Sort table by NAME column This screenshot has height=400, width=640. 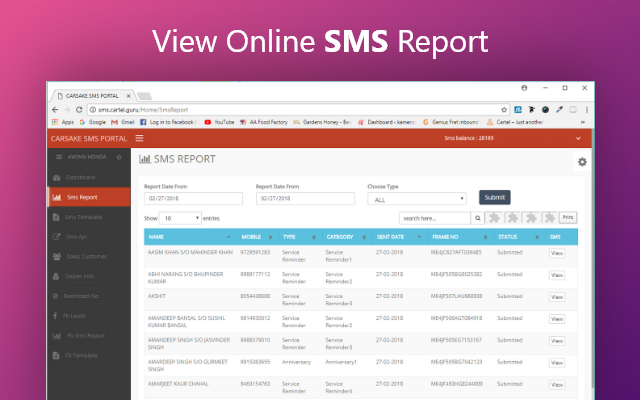(189, 237)
